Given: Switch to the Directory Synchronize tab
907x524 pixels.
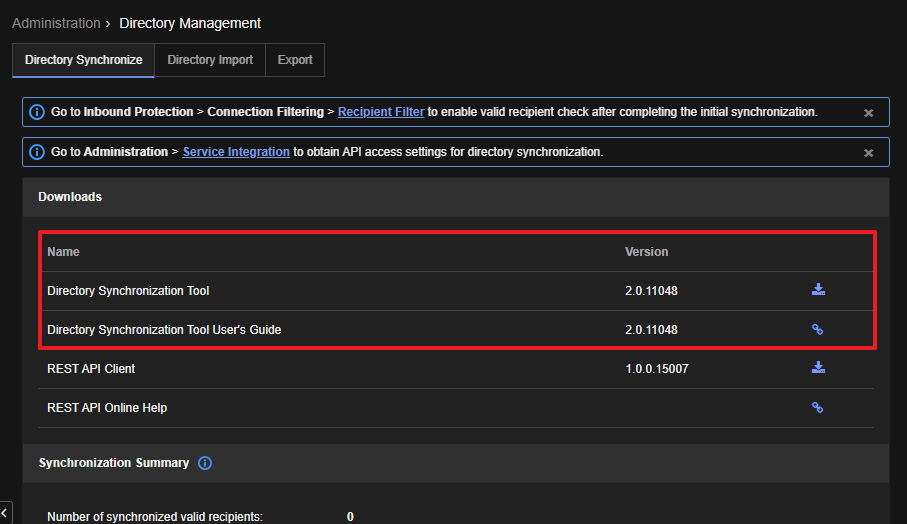Looking at the screenshot, I should point(83,60).
